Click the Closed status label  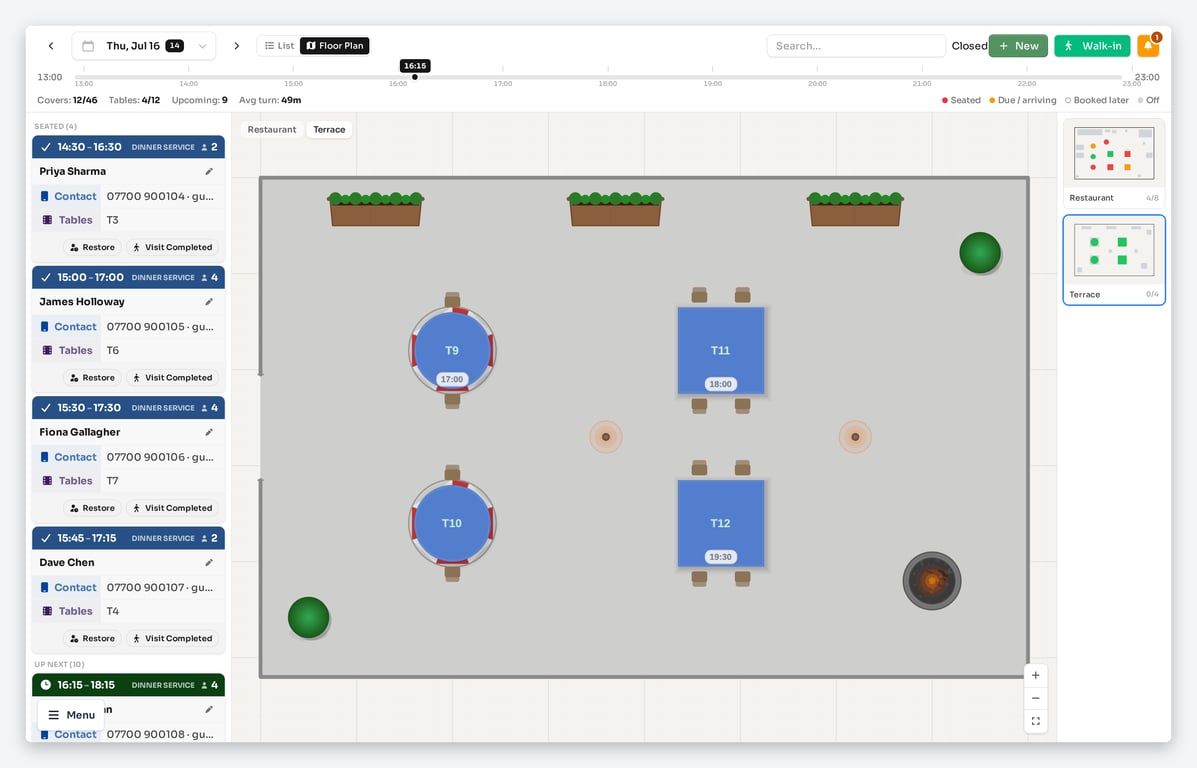(970, 46)
